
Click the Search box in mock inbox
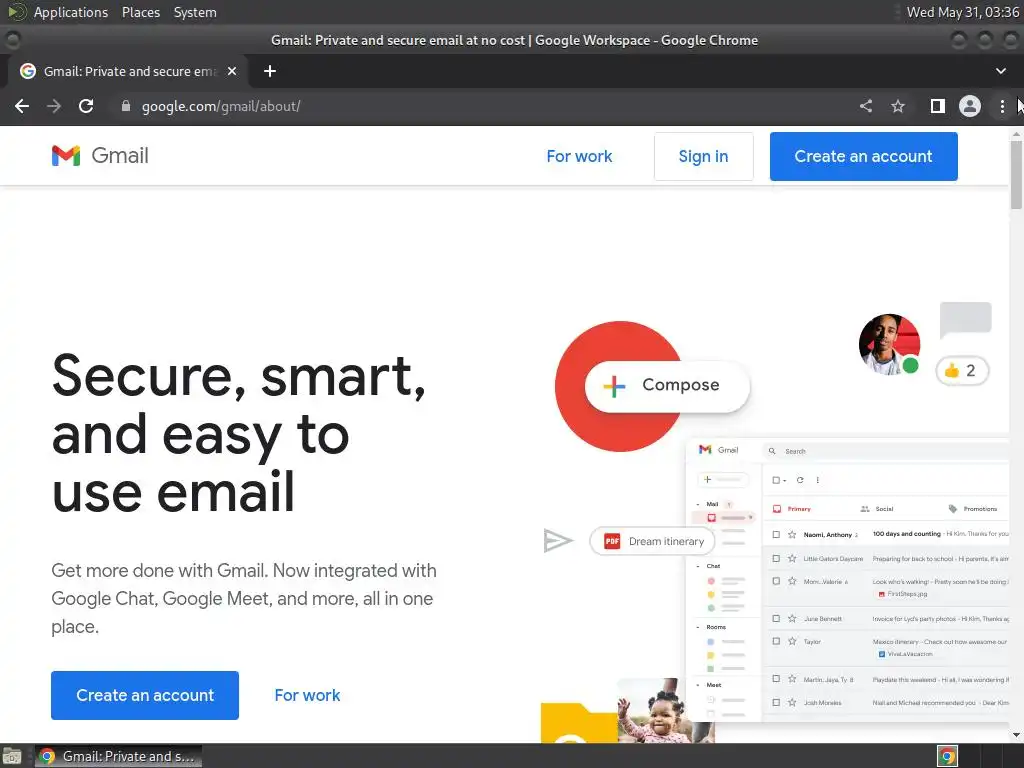coord(886,451)
